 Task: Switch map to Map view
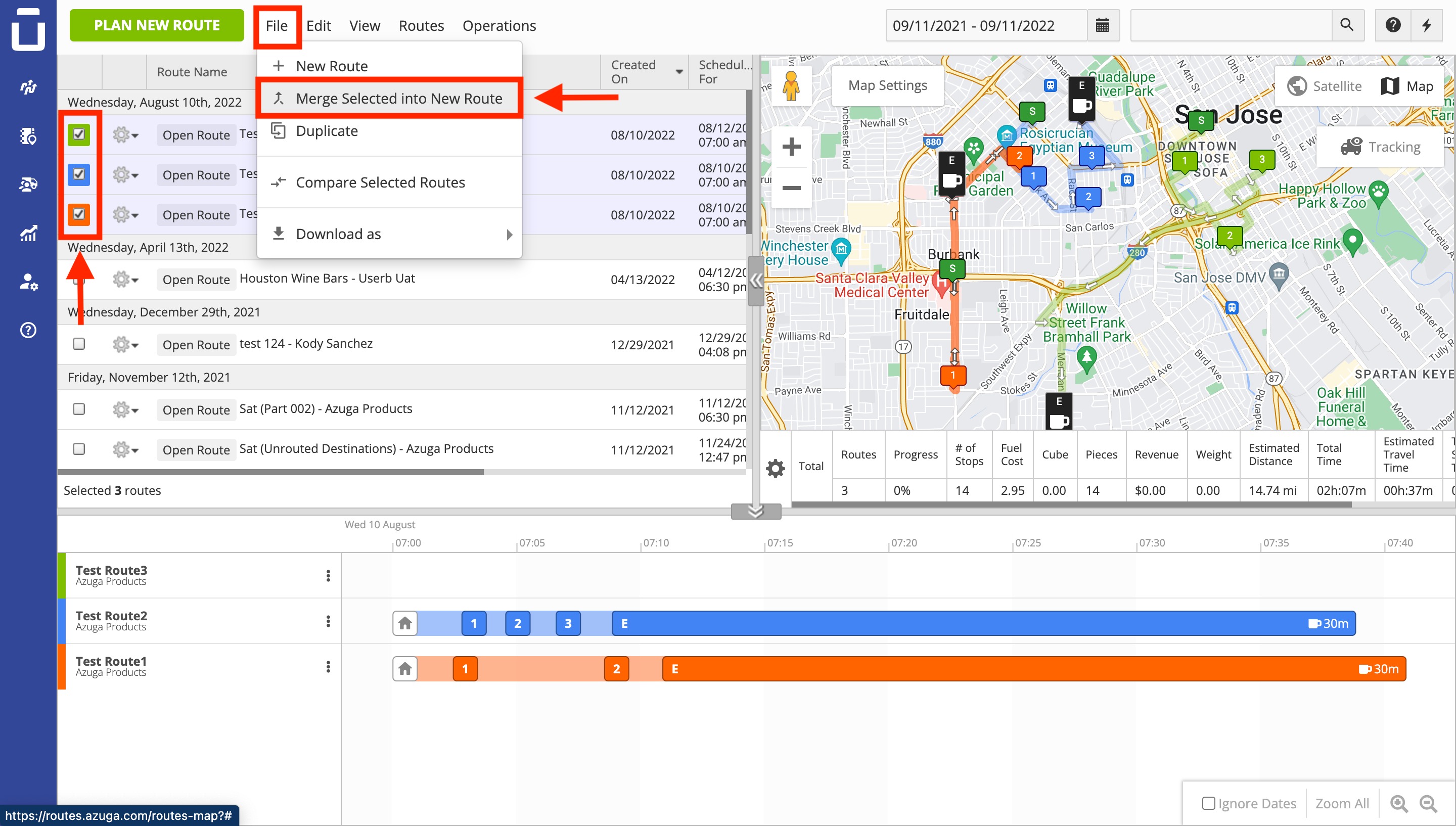point(1406,86)
